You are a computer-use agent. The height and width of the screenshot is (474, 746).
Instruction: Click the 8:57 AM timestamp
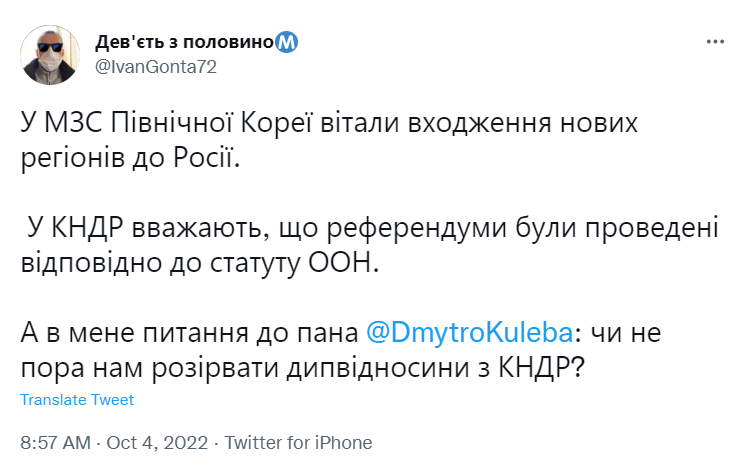tap(55, 443)
